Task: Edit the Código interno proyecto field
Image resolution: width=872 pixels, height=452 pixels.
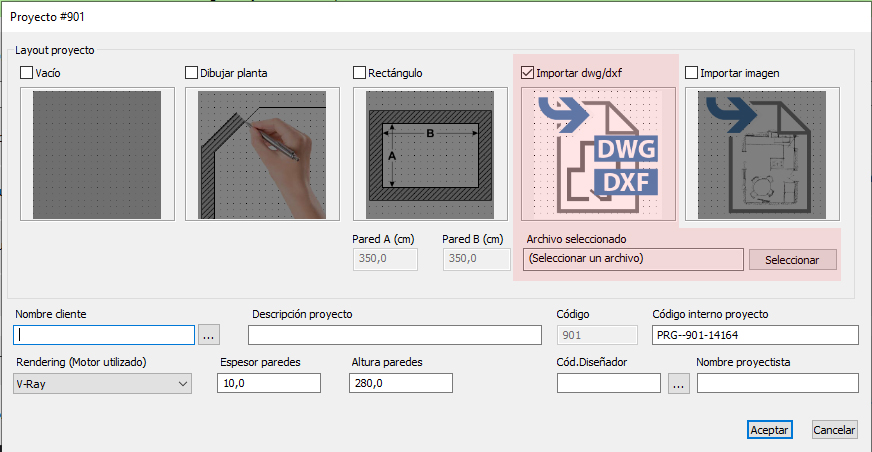Action: [755, 335]
